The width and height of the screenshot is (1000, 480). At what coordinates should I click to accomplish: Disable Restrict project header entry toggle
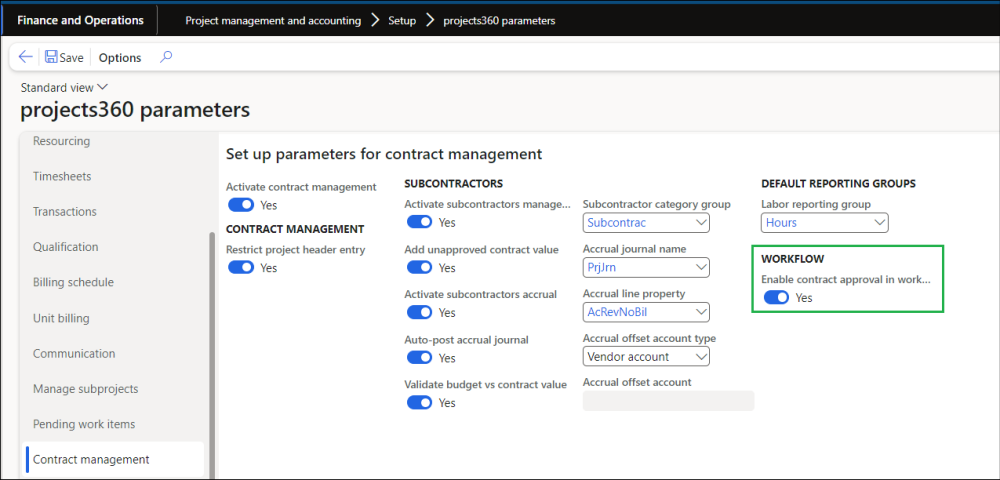[241, 267]
